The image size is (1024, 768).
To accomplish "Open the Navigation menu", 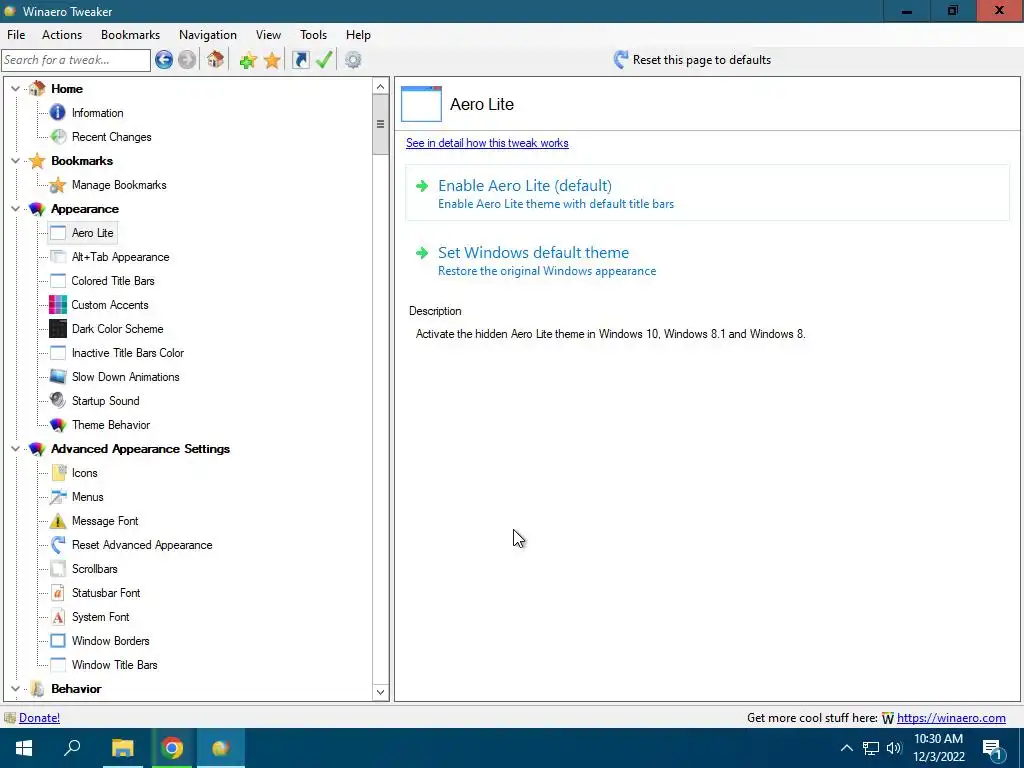I will (x=208, y=35).
